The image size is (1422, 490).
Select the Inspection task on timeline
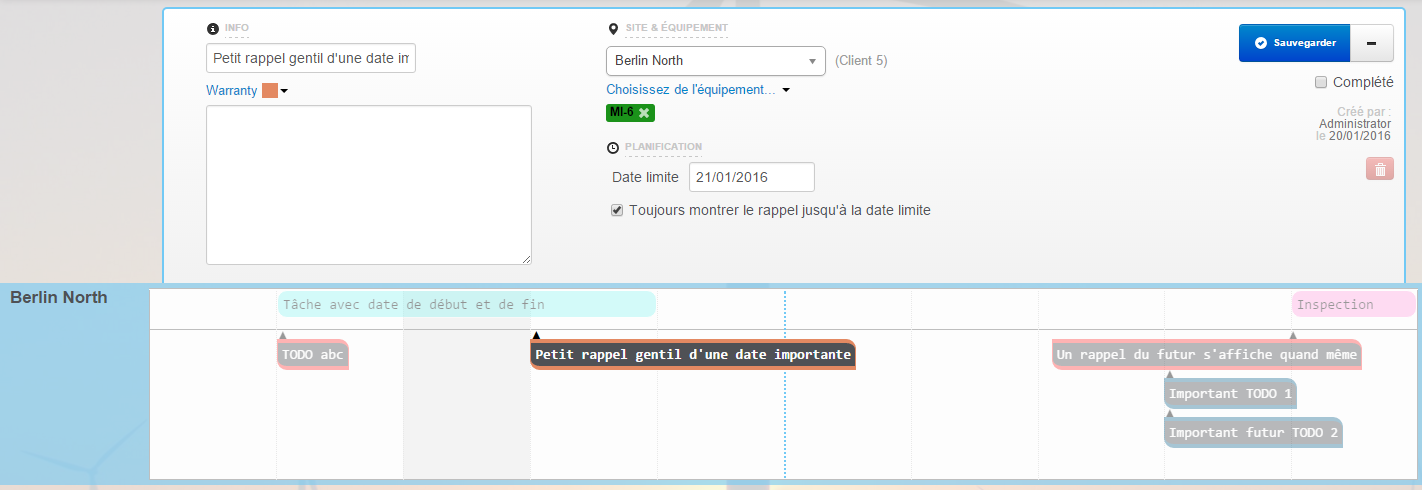1352,304
